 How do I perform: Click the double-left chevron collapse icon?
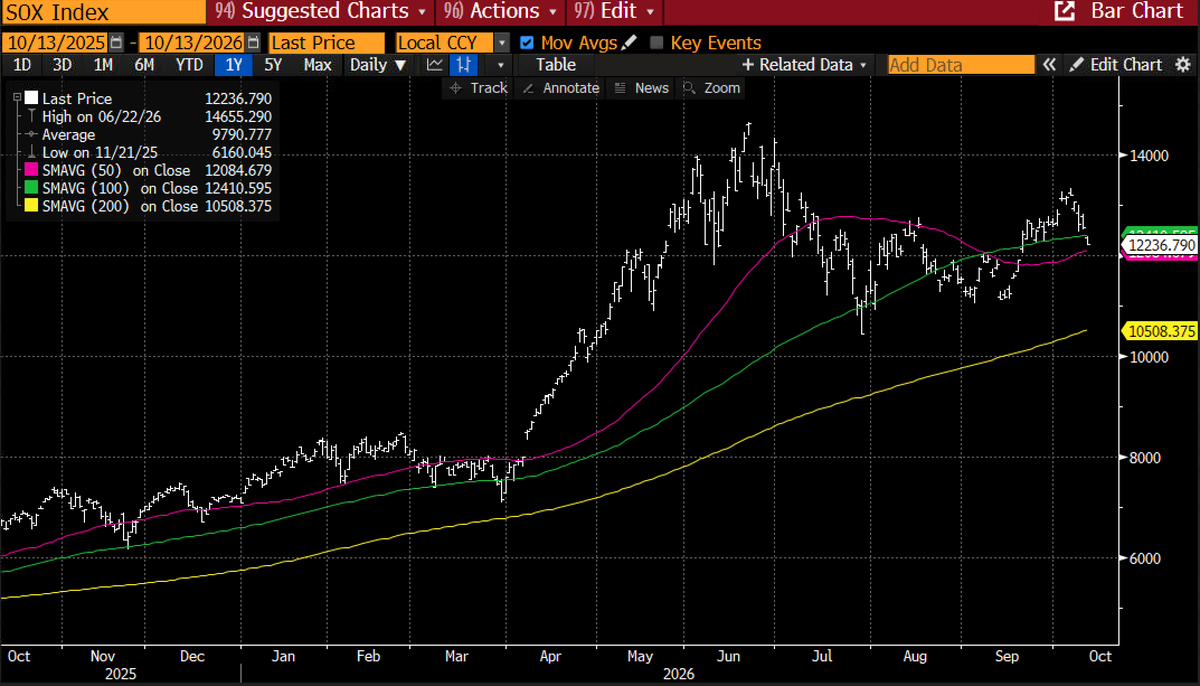click(x=1049, y=65)
